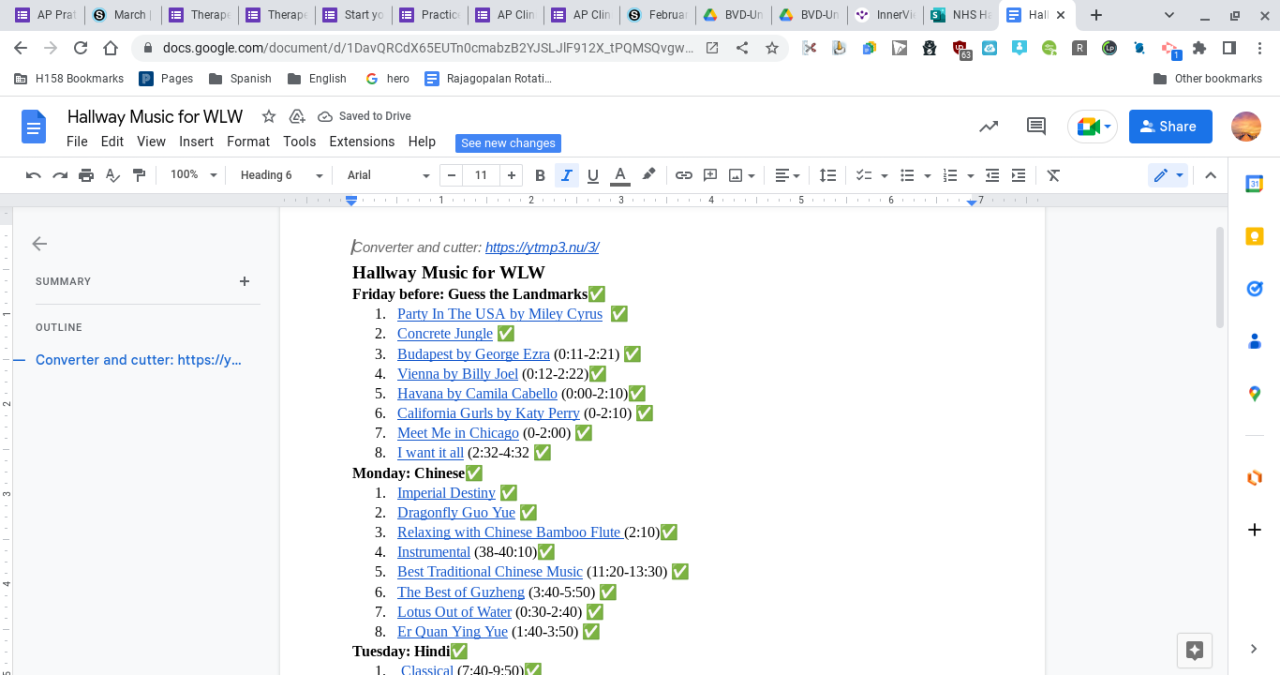Click the bulleted list icon
Image resolution: width=1280 pixels, height=675 pixels.
(x=907, y=175)
